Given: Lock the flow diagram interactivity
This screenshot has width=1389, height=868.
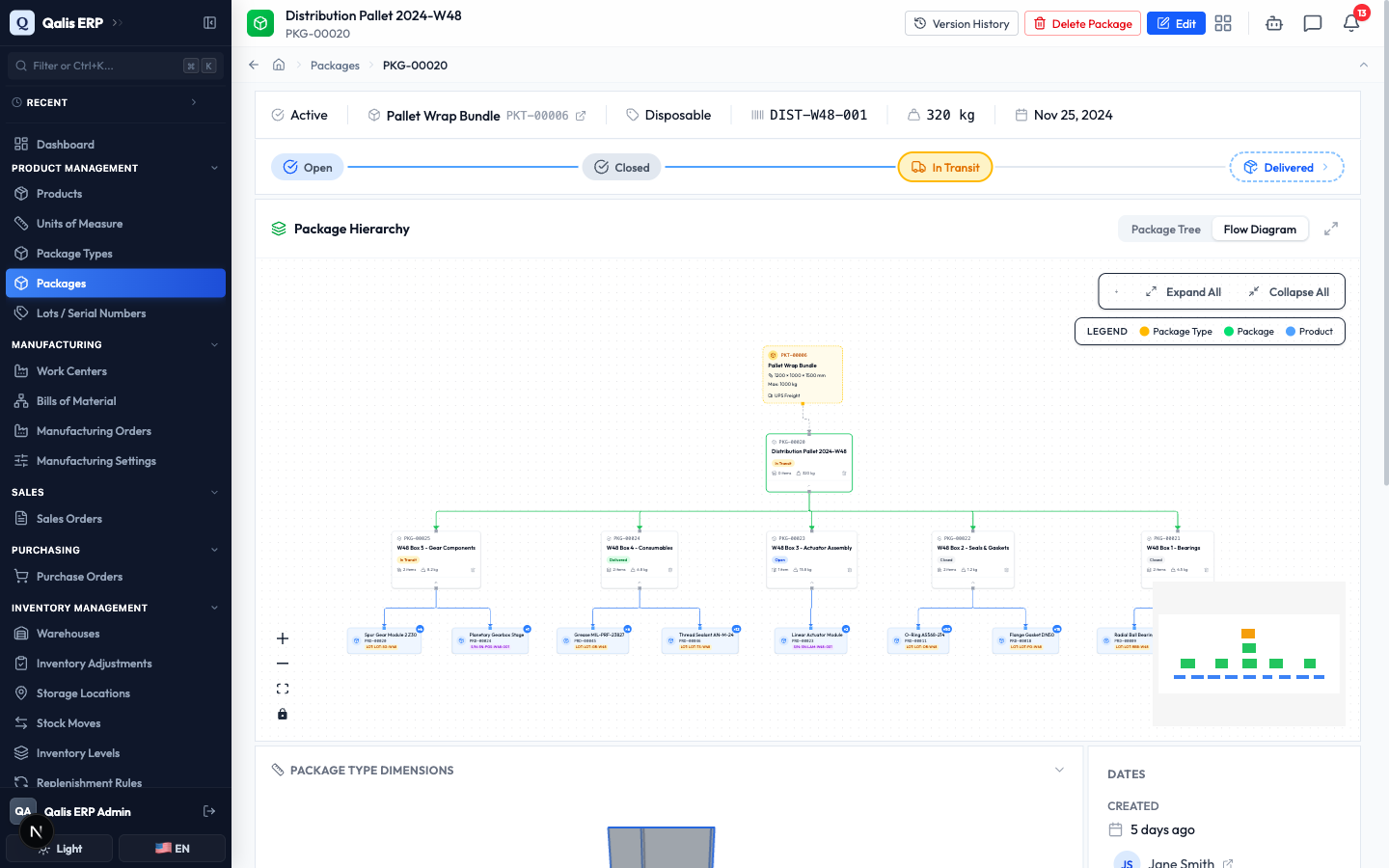Looking at the screenshot, I should pos(283,714).
